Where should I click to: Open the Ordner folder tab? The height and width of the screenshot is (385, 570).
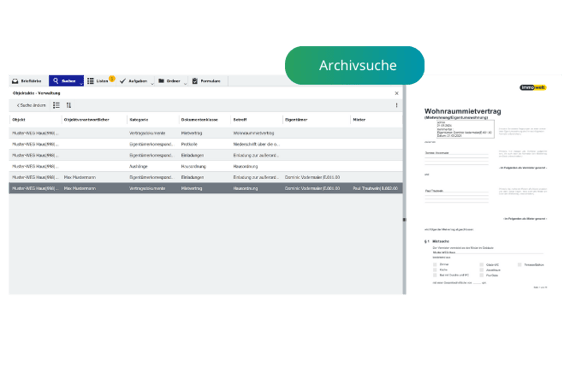click(172, 81)
